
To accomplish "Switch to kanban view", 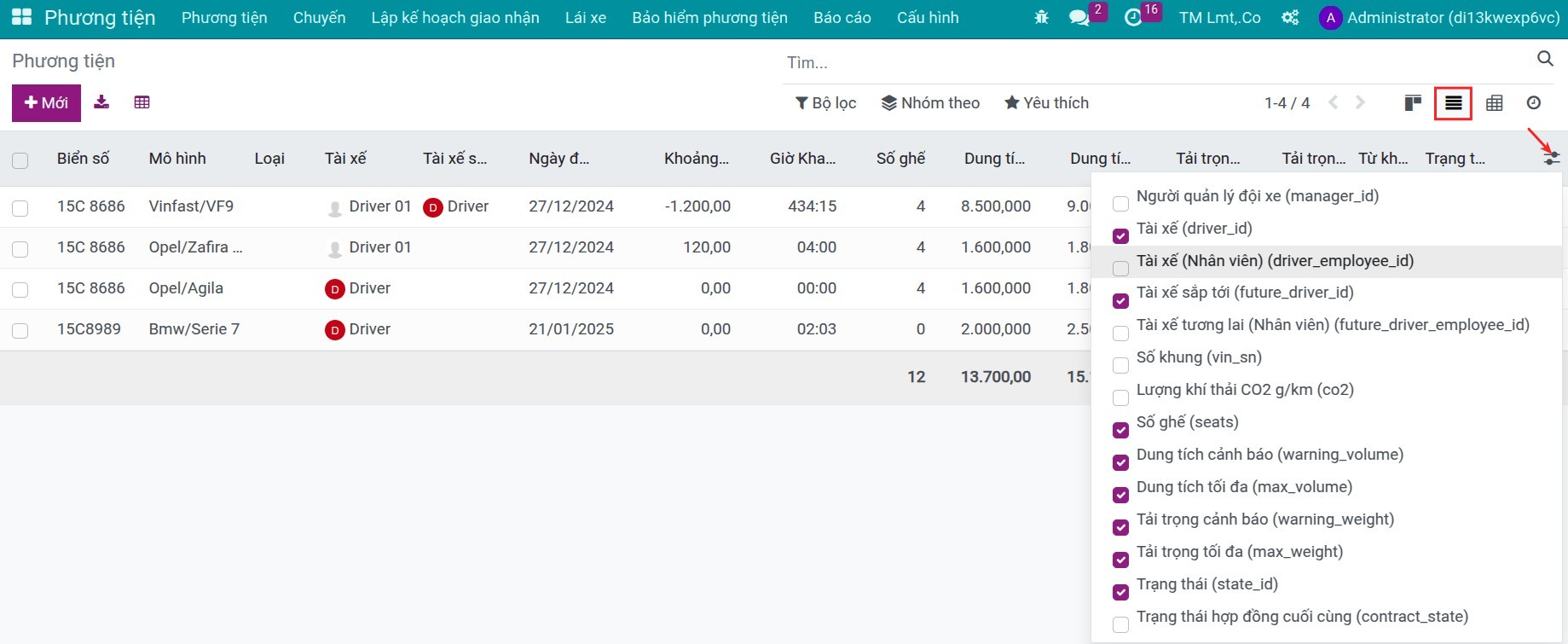I will [1413, 103].
